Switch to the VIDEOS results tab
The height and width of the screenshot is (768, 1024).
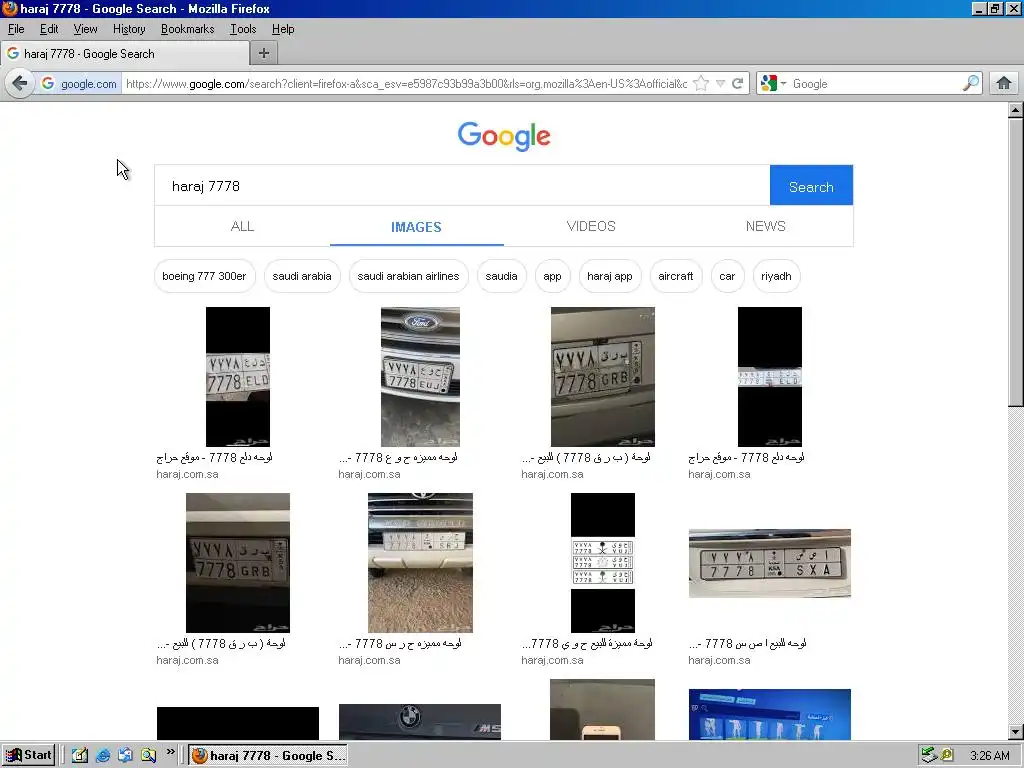click(x=591, y=226)
